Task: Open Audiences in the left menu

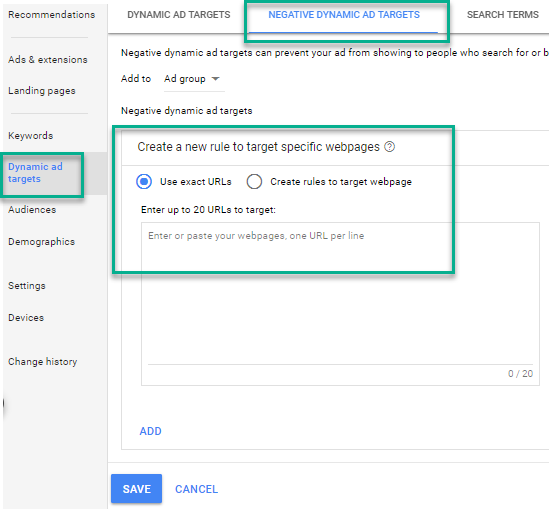Action: coord(32,210)
